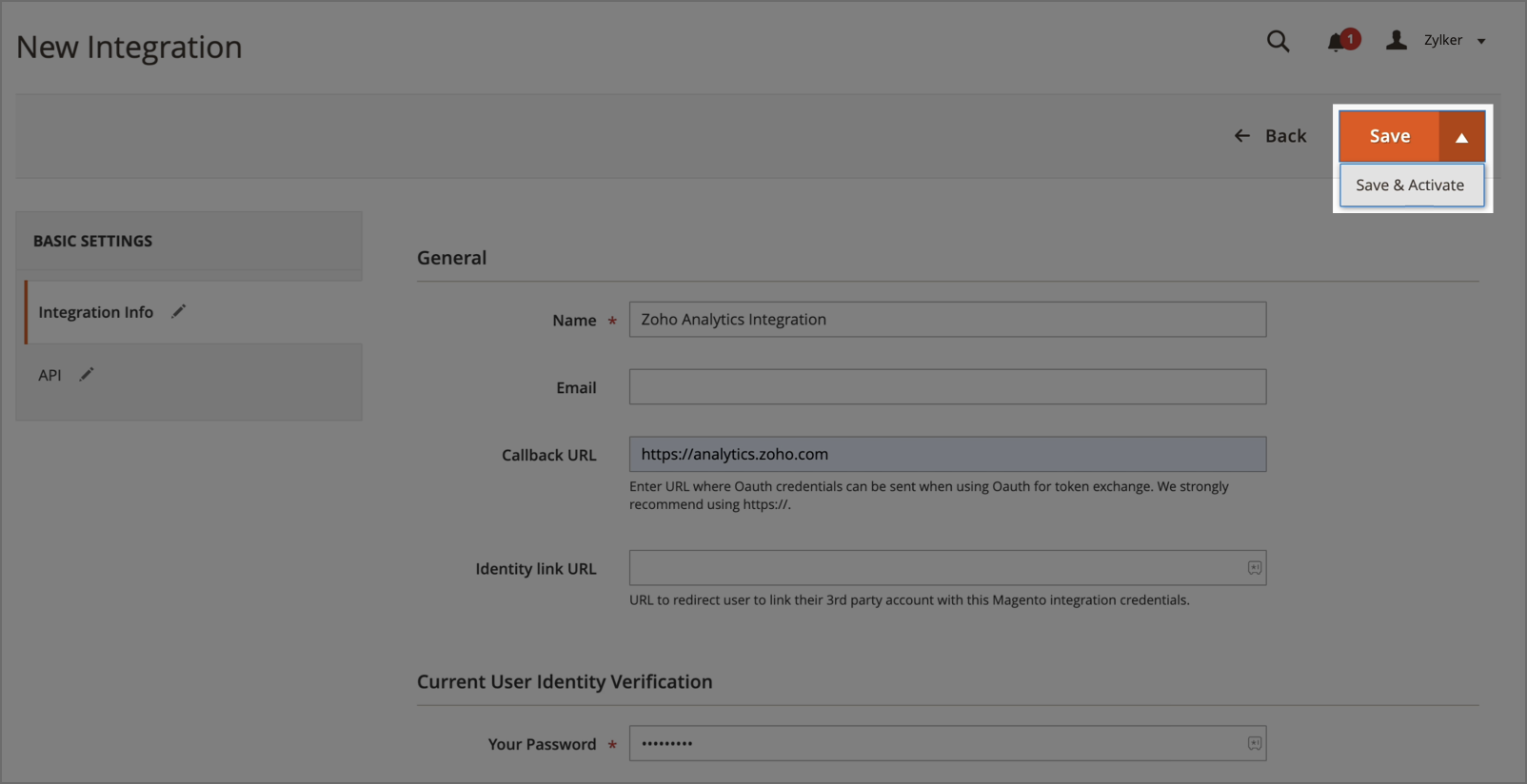The width and height of the screenshot is (1527, 784).
Task: Click the user avatar icon
Action: click(x=1396, y=40)
